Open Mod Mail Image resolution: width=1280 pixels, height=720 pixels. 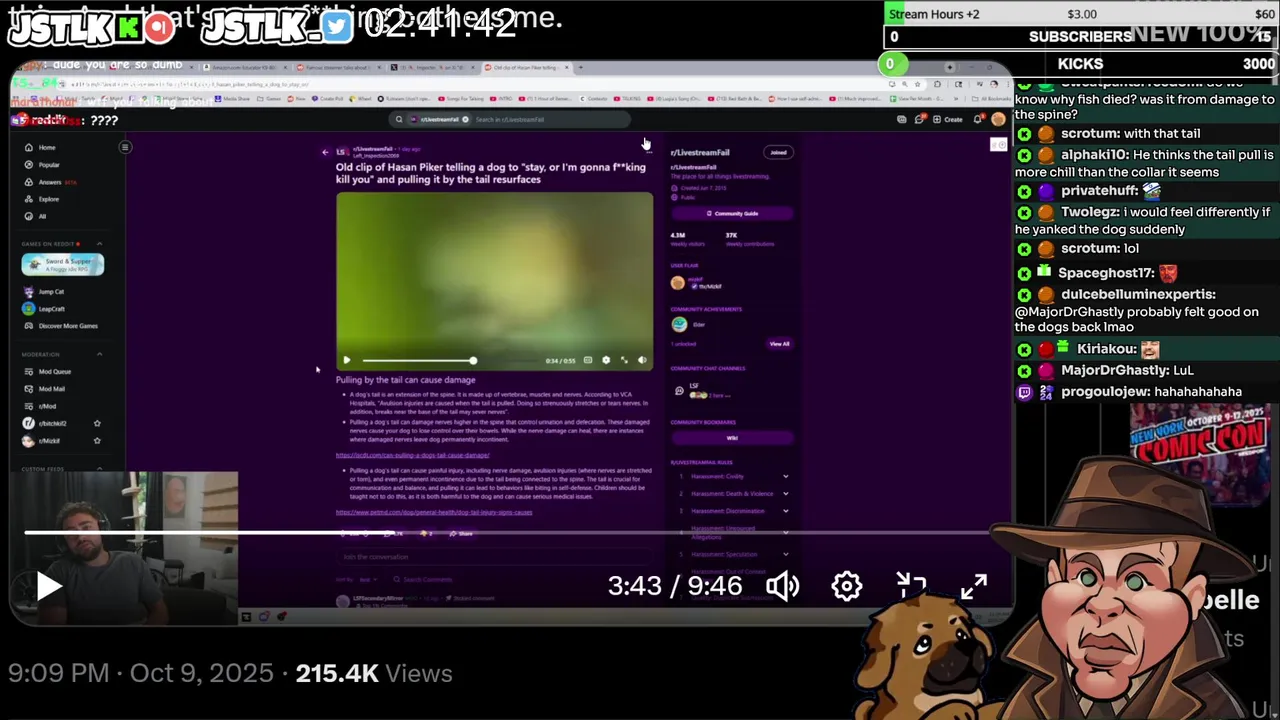(44, 389)
